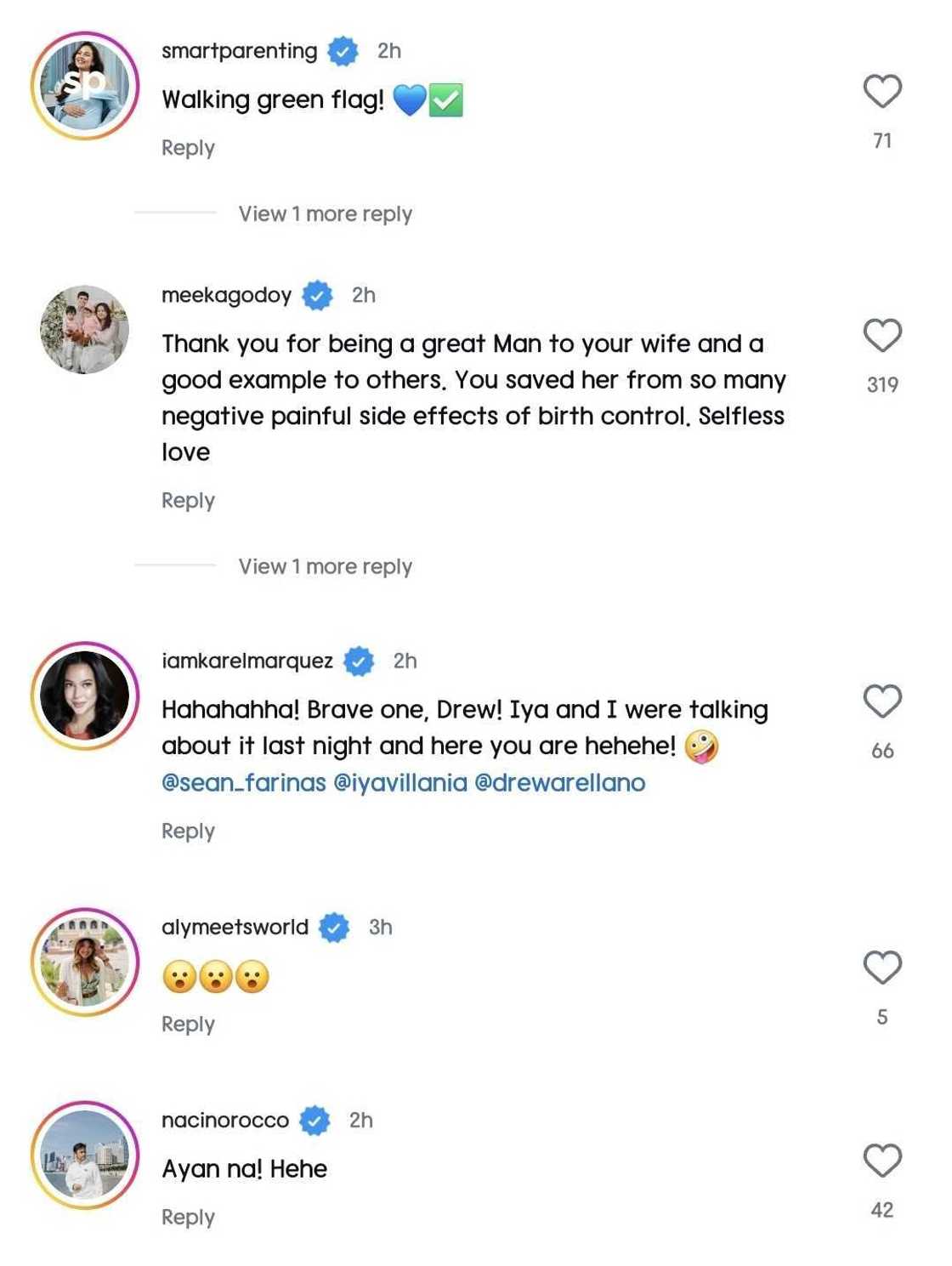View 1 more reply under meekagodoy

click(325, 567)
